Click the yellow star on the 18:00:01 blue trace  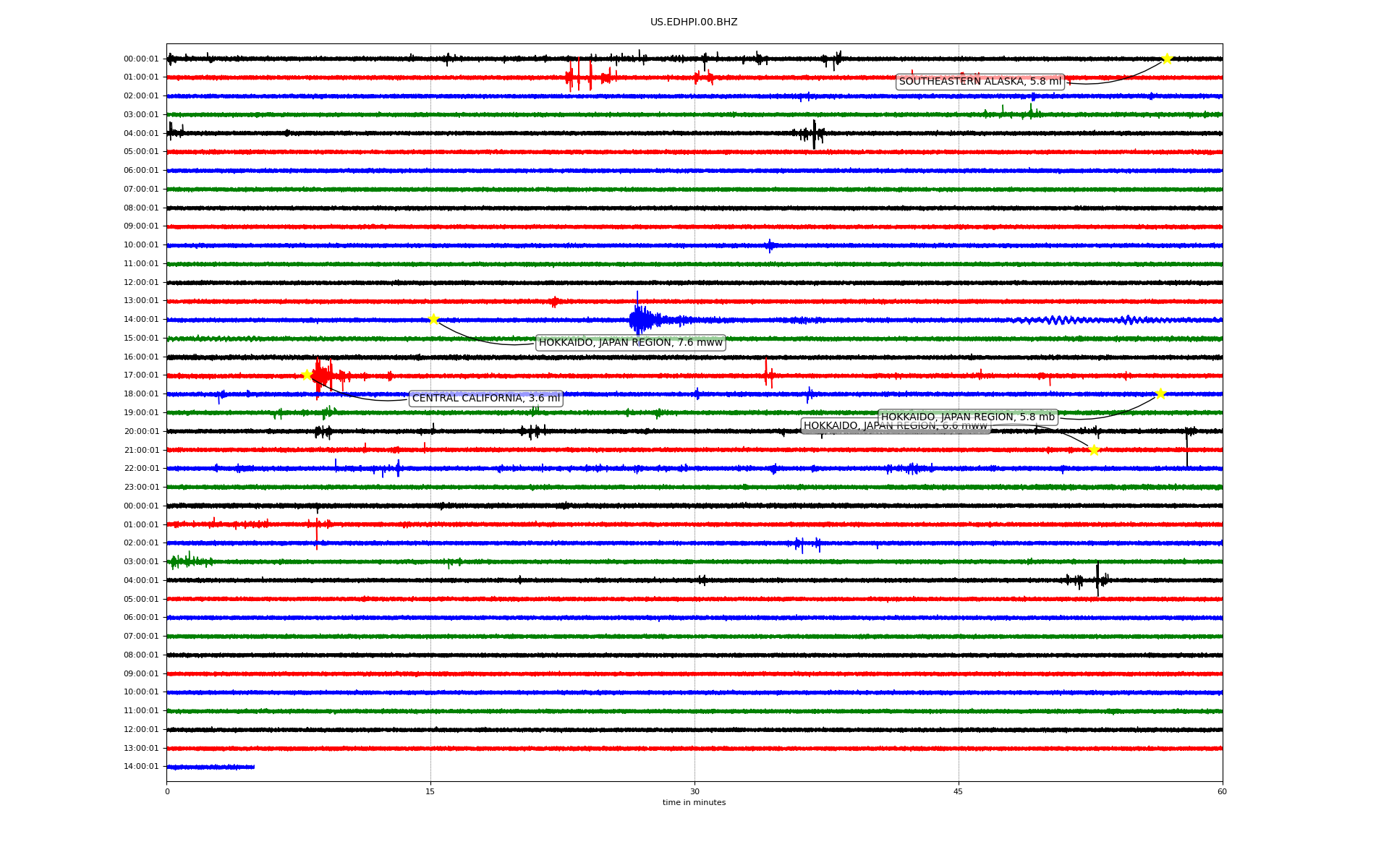1160,393
